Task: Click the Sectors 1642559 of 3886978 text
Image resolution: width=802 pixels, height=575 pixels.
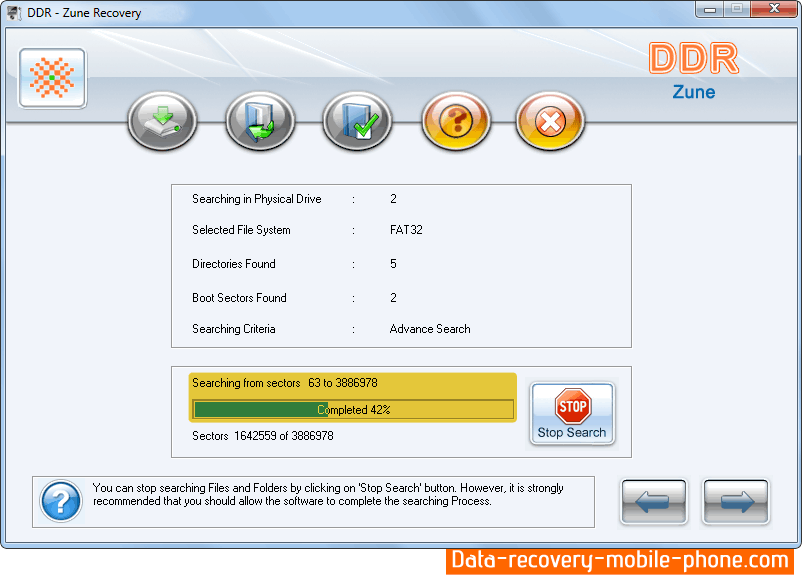Action: click(263, 436)
